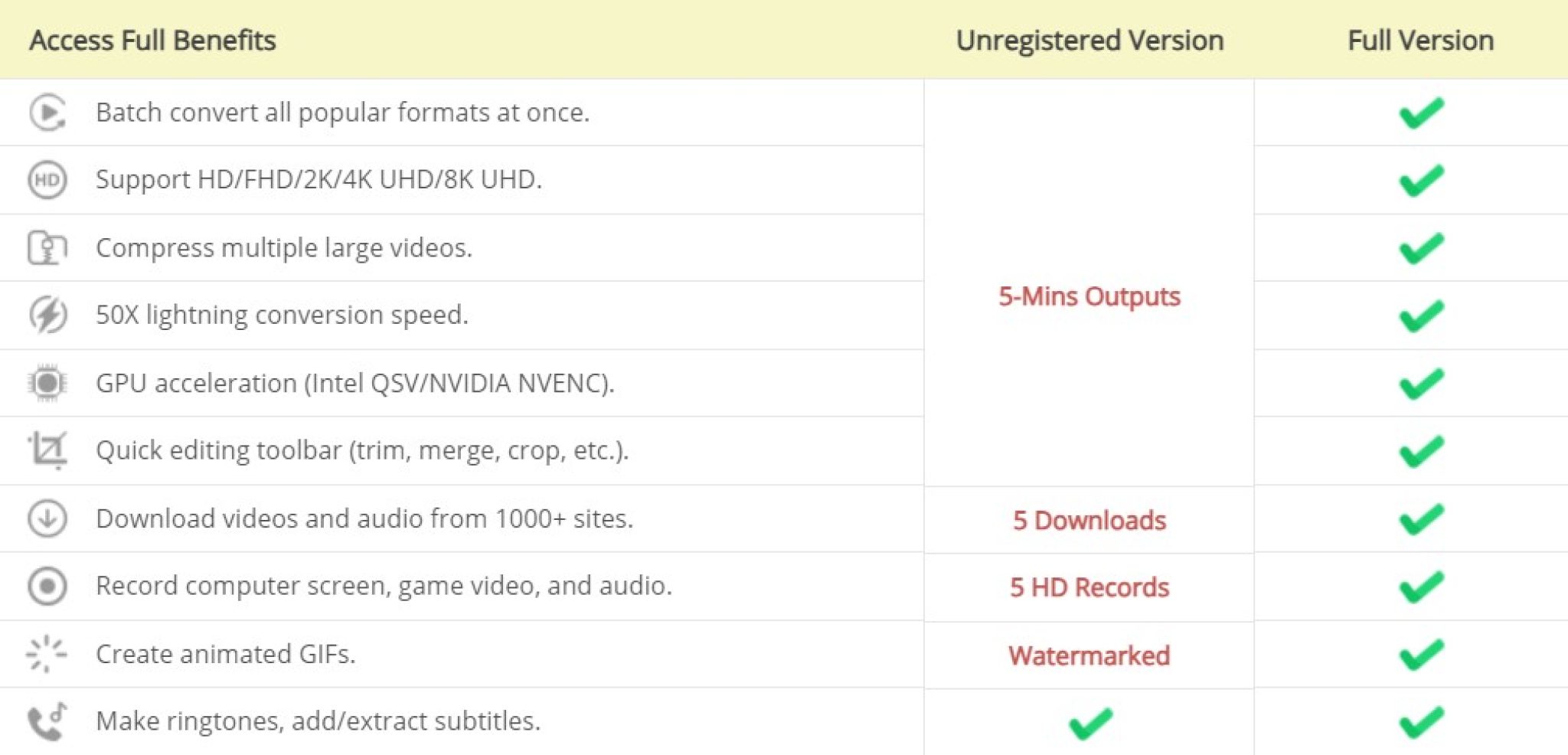Click the ringtone phone icon

point(47,721)
